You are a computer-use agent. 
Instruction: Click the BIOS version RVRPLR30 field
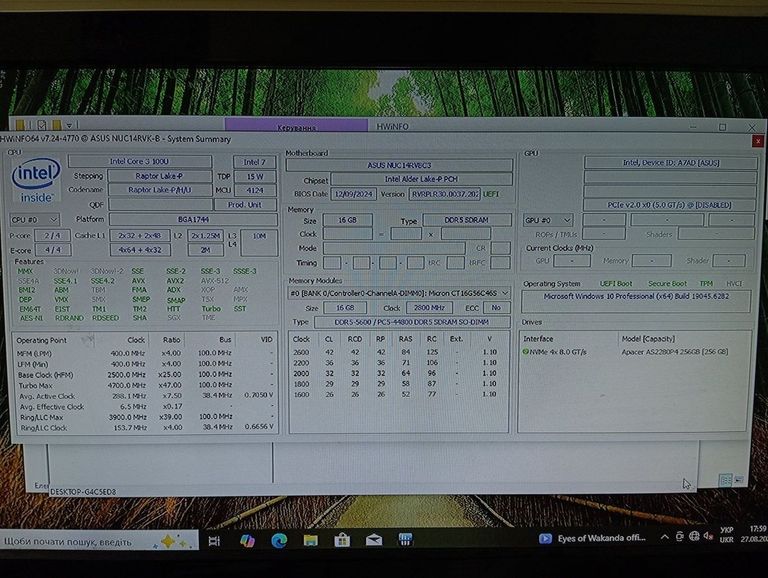(445, 194)
